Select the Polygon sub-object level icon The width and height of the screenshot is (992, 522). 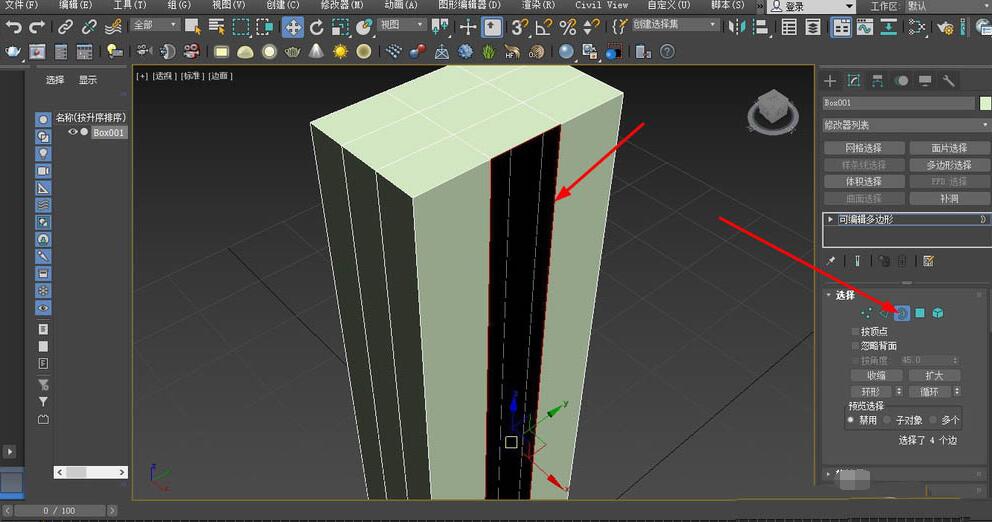tap(920, 313)
